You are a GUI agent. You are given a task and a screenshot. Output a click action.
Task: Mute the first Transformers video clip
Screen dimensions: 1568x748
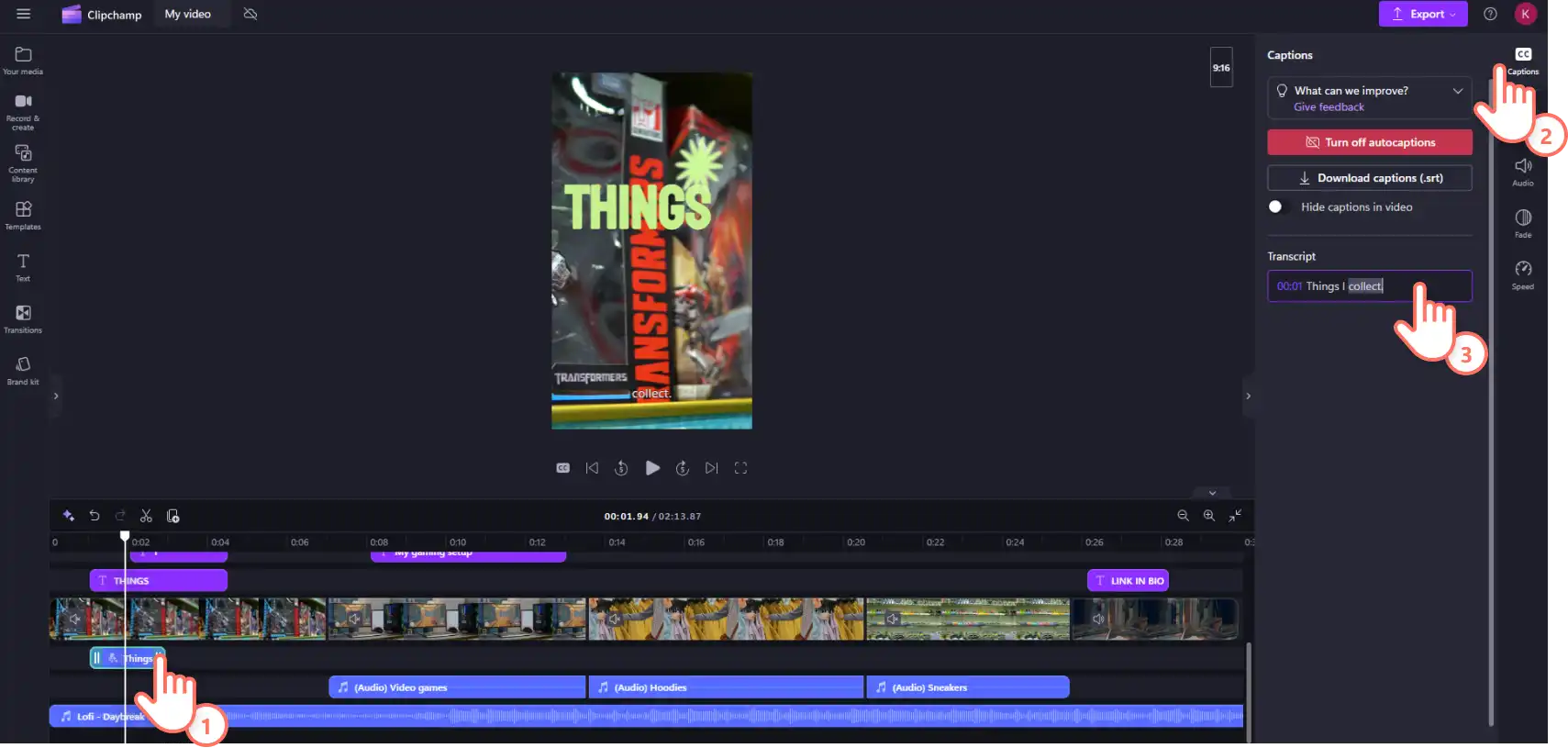pyautogui.click(x=74, y=619)
